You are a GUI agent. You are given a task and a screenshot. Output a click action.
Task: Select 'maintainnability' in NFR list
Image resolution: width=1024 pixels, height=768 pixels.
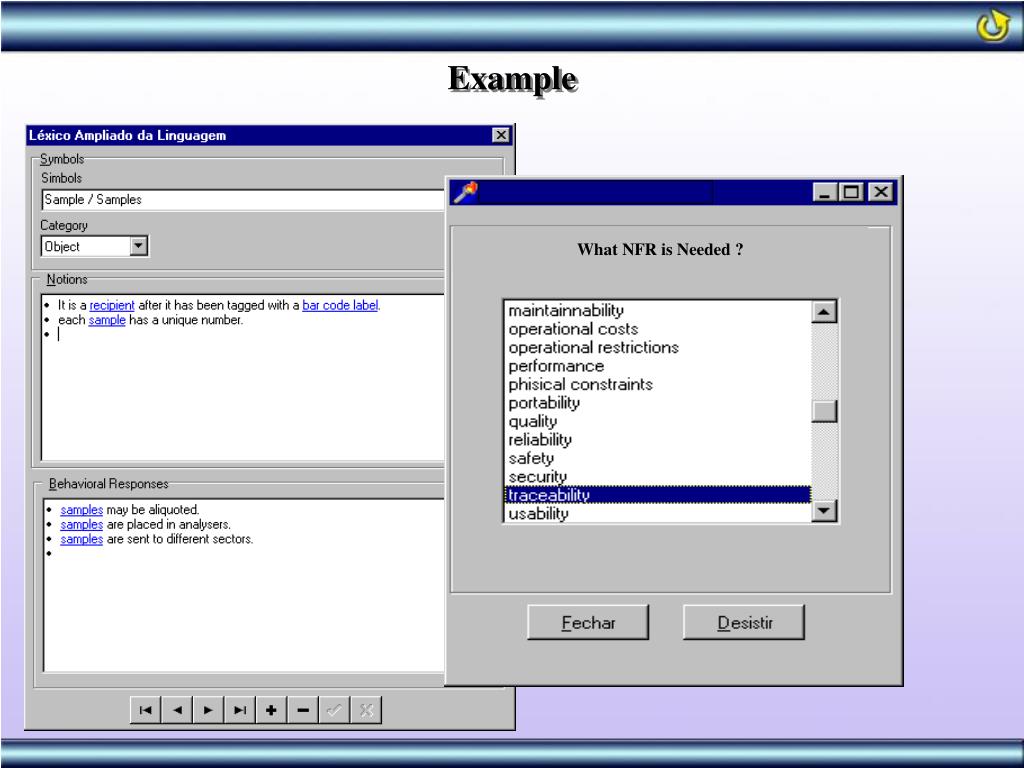pos(658,310)
